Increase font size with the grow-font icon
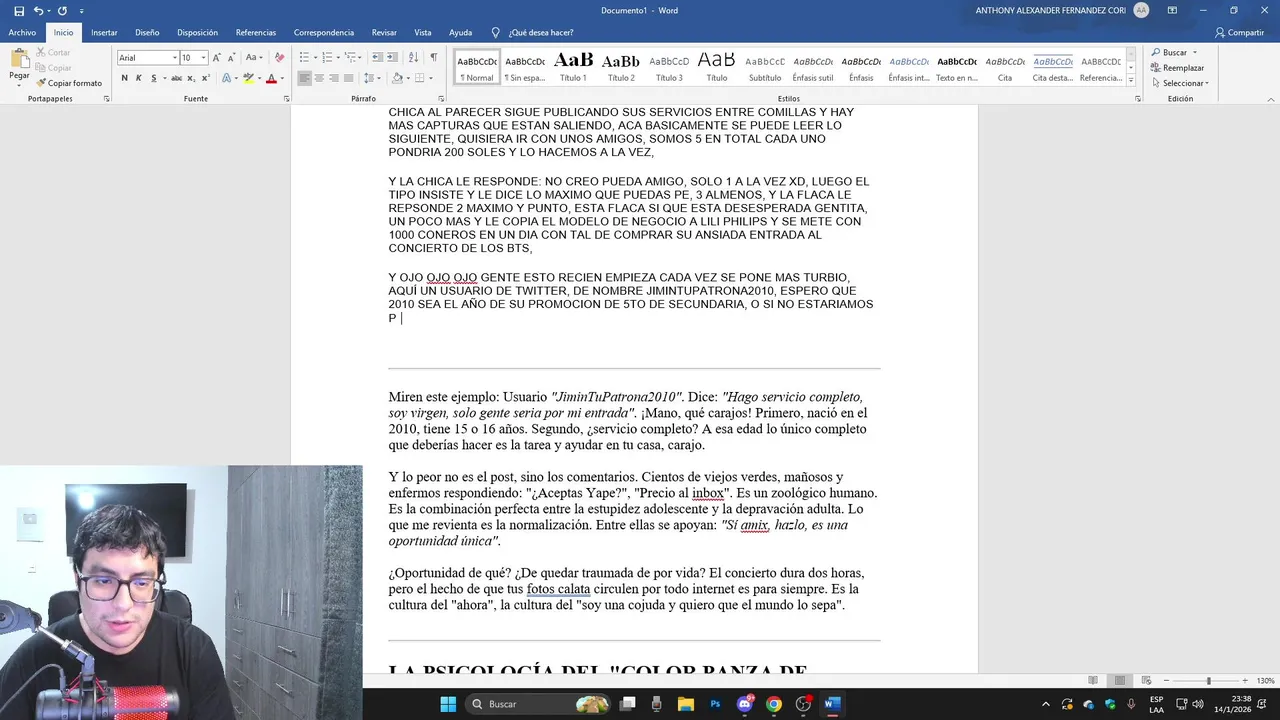Screen dimensions: 1280x720 tap(217, 57)
